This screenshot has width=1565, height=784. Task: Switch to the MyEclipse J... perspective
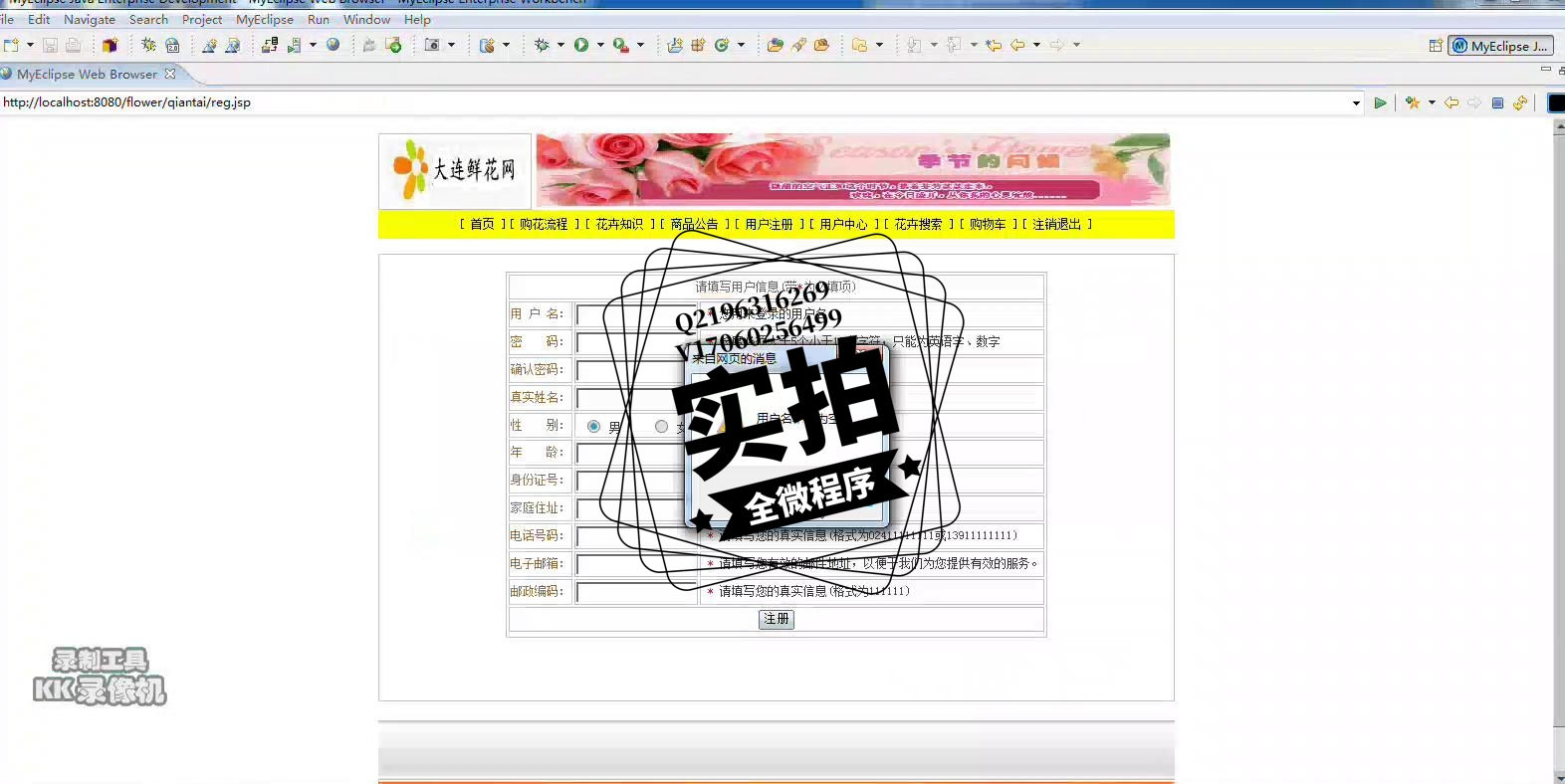(x=1500, y=46)
